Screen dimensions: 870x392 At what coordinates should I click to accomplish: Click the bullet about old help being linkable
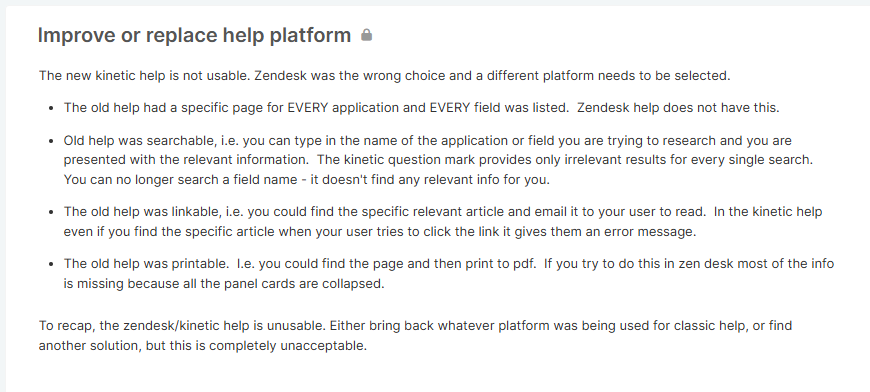point(443,222)
